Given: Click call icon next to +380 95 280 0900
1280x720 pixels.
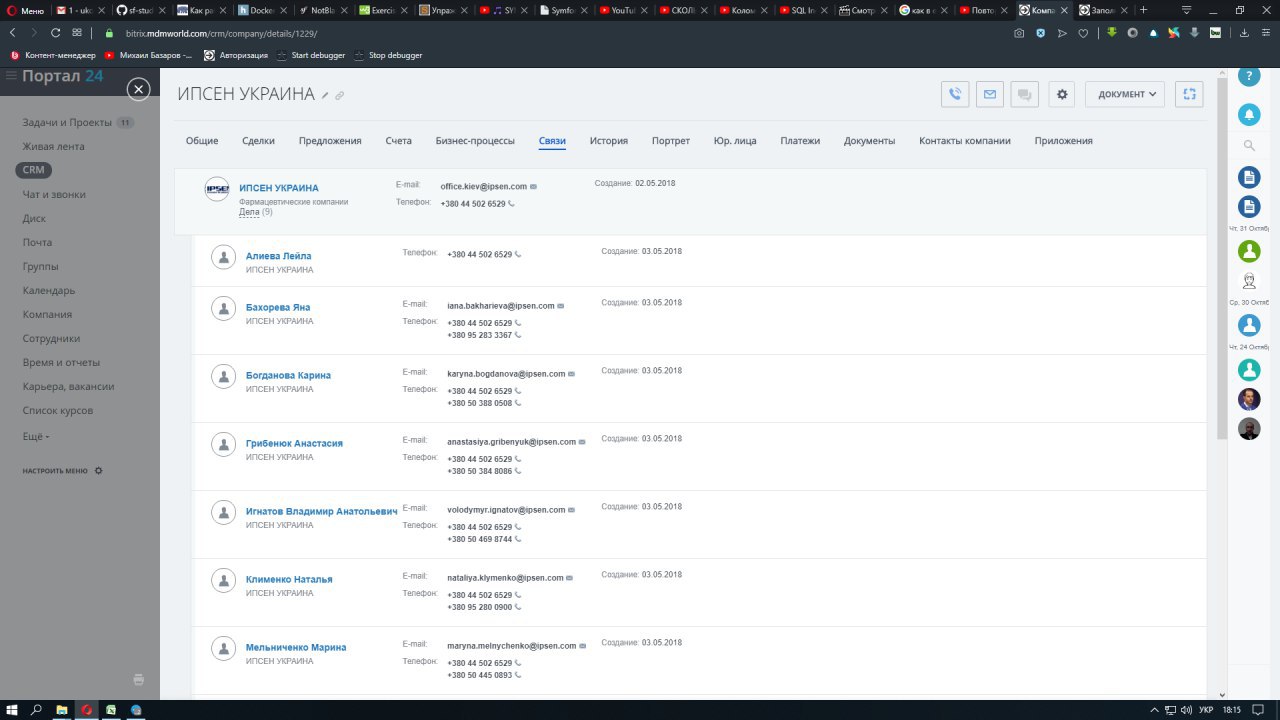Looking at the screenshot, I should point(518,607).
